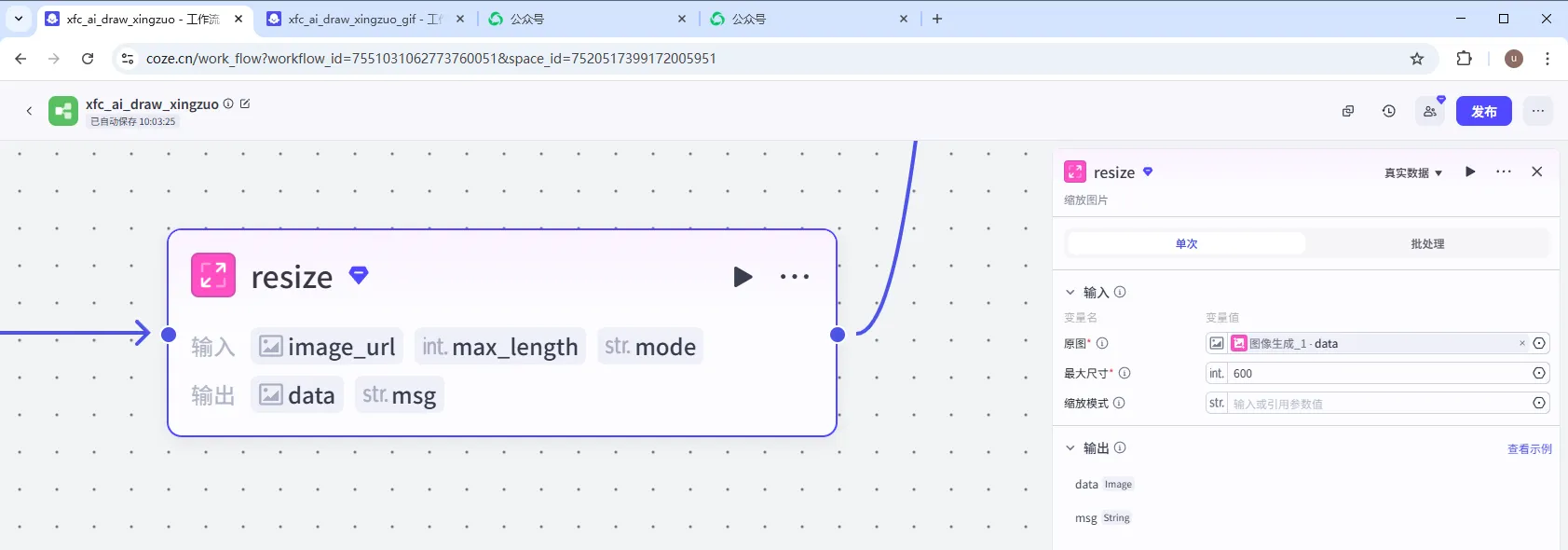Open the browser profile avatar
This screenshot has height=550, width=1568.
tap(1514, 59)
